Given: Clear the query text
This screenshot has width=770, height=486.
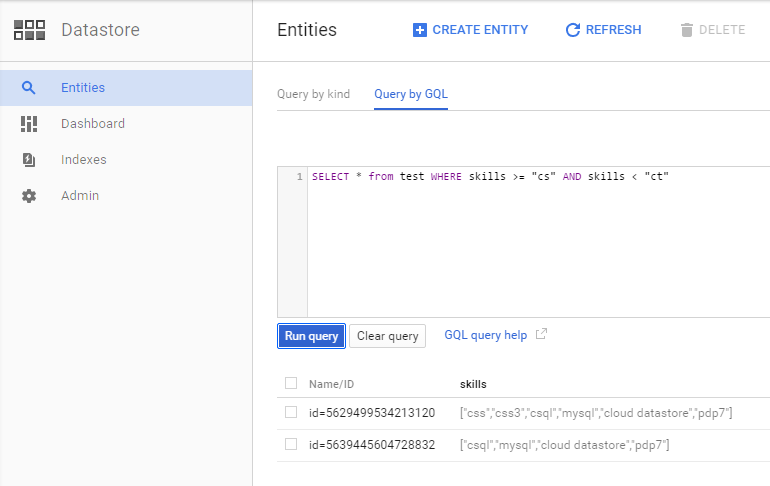Looking at the screenshot, I should click(x=387, y=336).
